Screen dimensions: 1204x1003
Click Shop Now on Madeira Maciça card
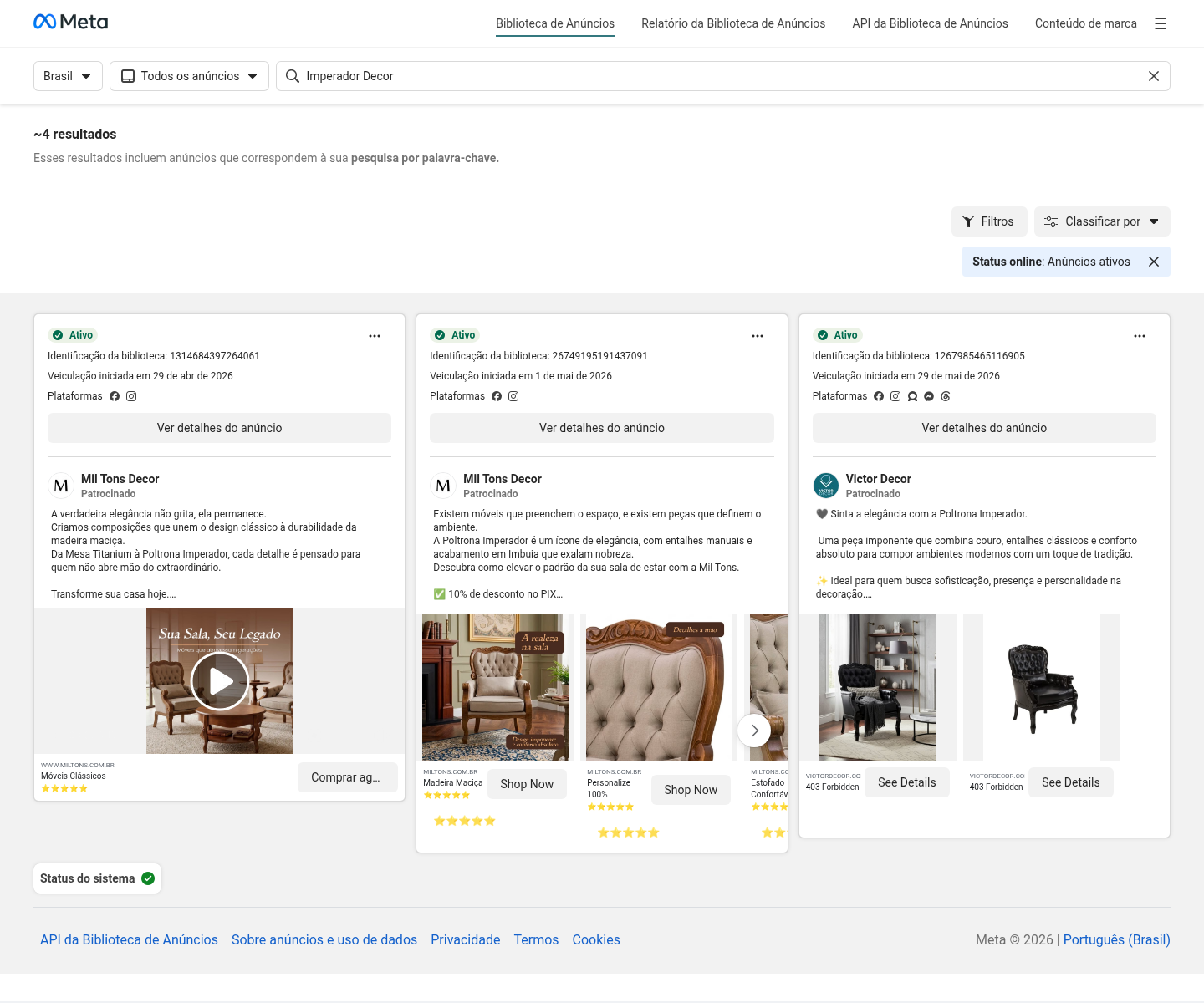(x=527, y=784)
